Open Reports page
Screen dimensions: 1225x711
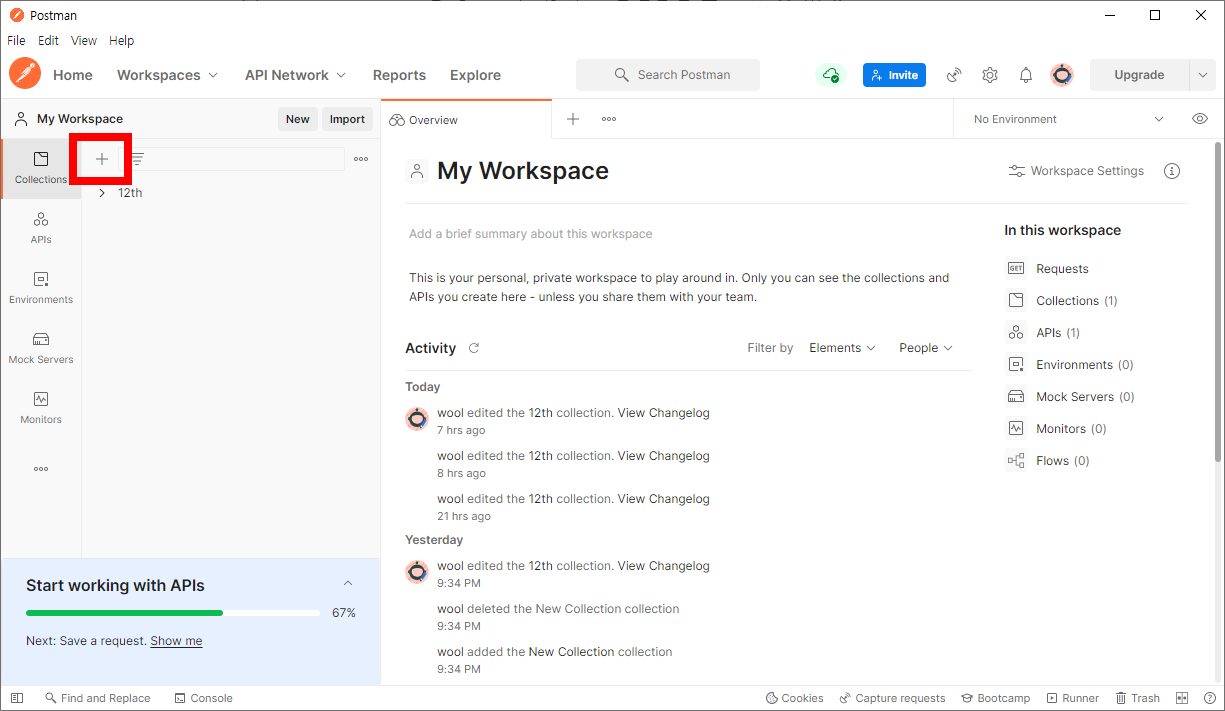point(399,75)
